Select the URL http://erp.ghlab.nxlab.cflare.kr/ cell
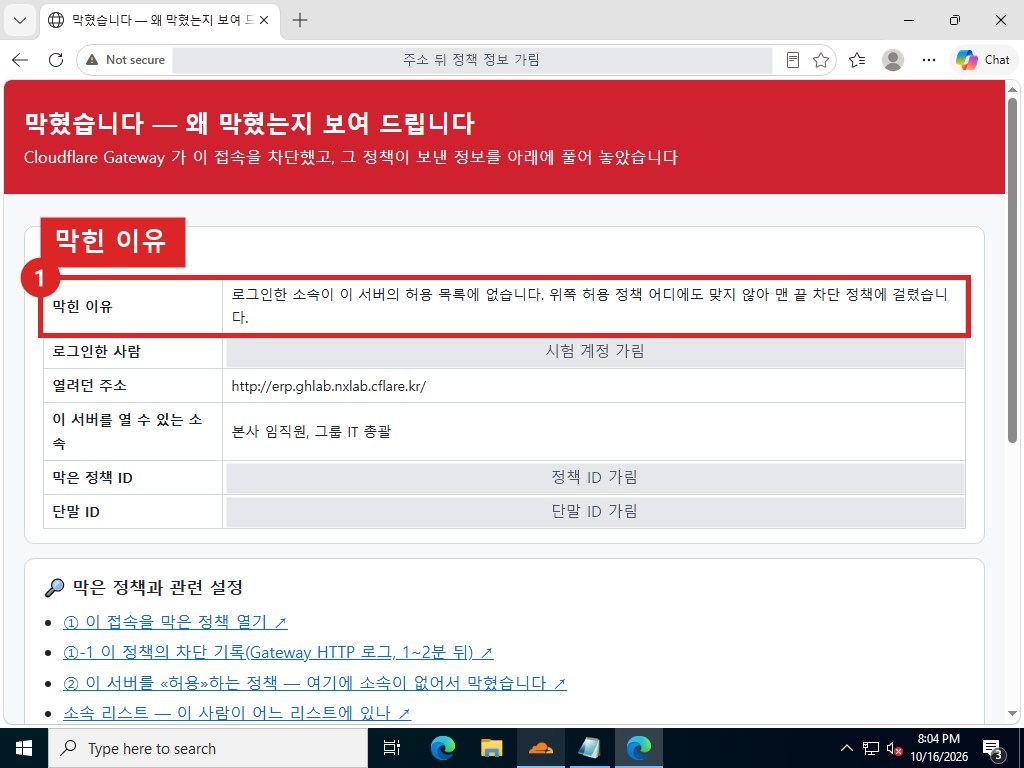The width and height of the screenshot is (1024, 768). click(594, 386)
